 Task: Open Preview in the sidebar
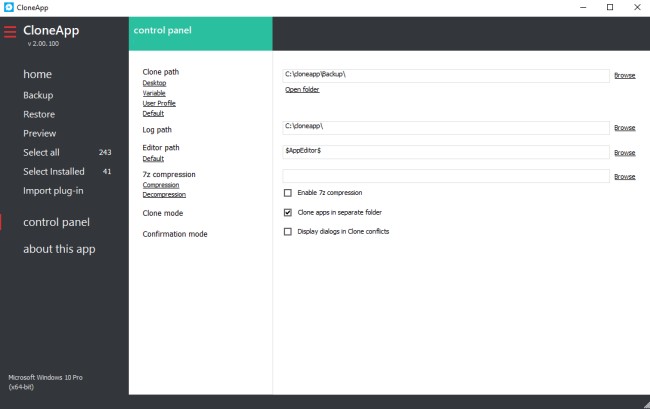(39, 133)
